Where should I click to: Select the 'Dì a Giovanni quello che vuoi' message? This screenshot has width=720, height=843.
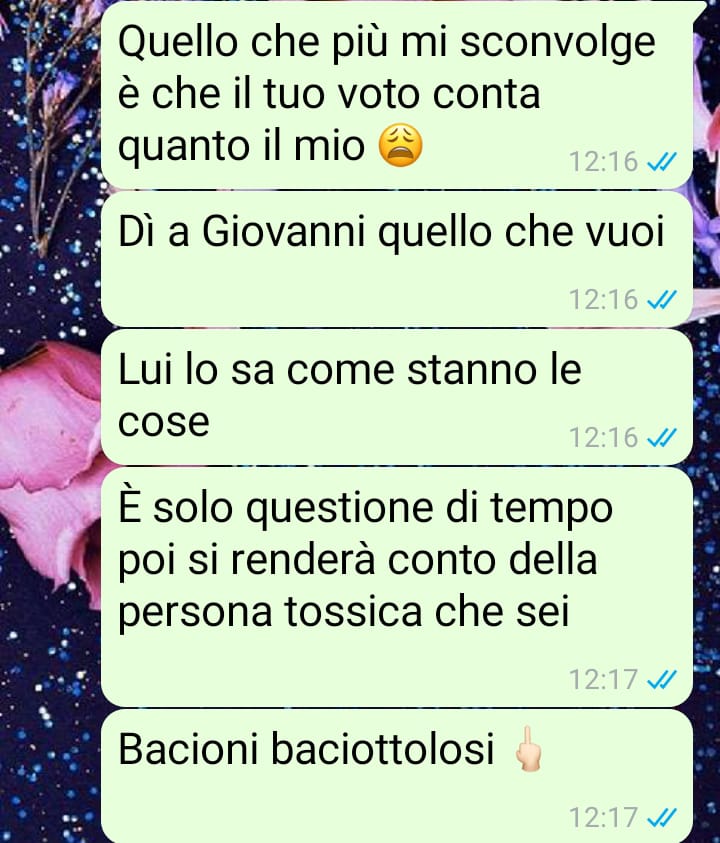(x=397, y=259)
